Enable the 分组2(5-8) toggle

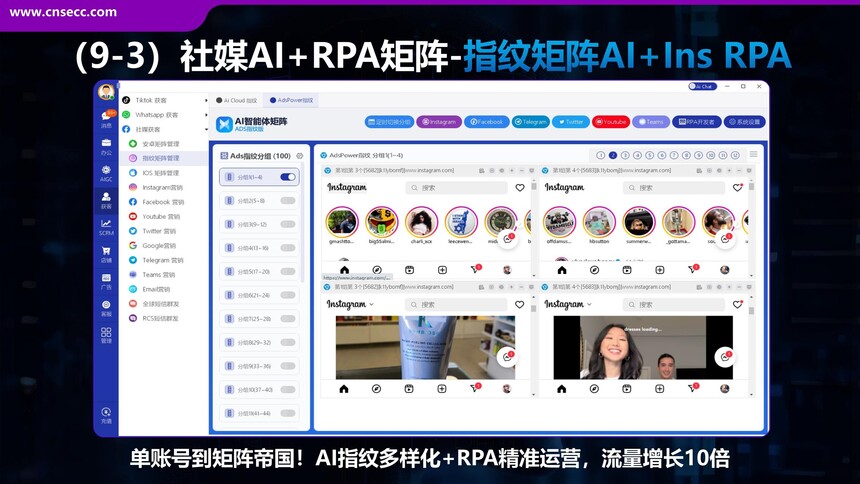pos(288,200)
